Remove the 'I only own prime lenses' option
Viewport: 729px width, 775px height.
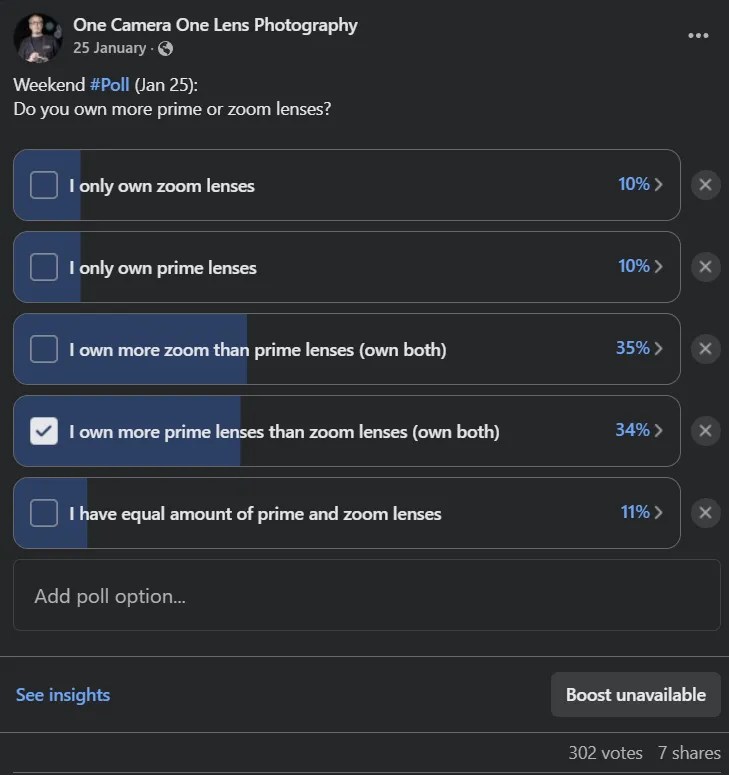click(x=705, y=267)
